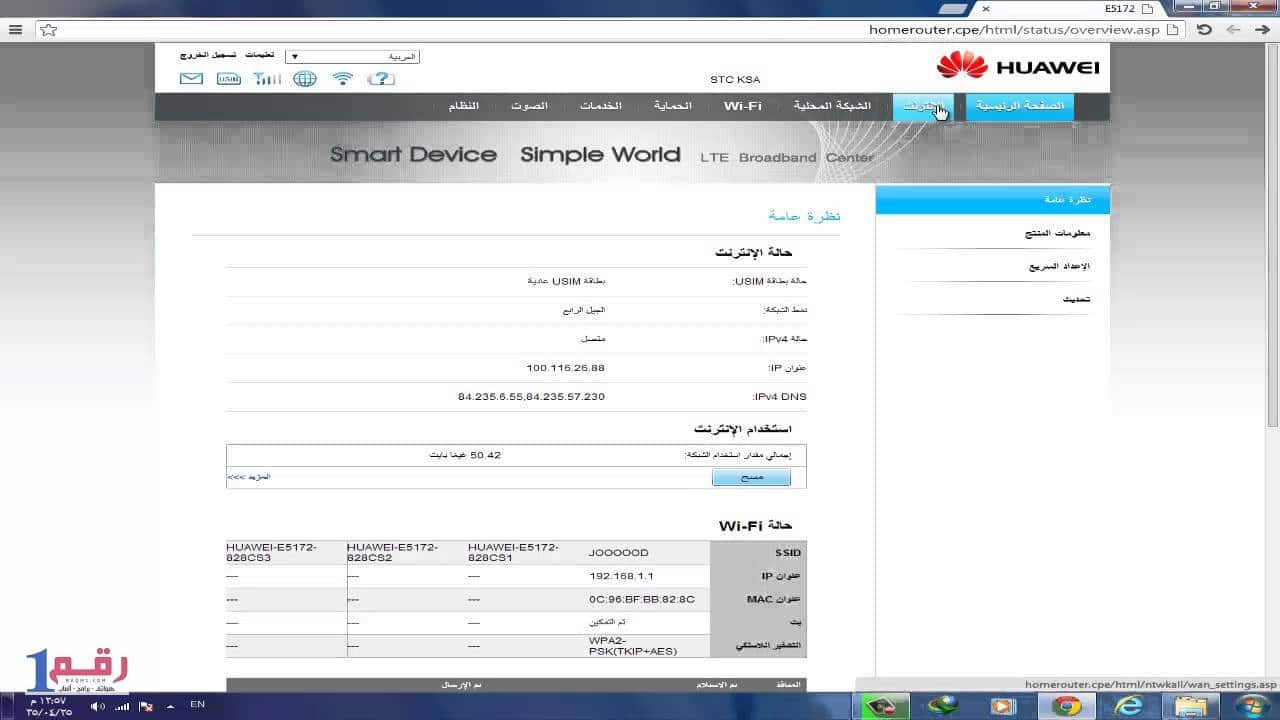Switch to the Wi-Fi tab
The width and height of the screenshot is (1280, 720).
[x=742, y=105]
